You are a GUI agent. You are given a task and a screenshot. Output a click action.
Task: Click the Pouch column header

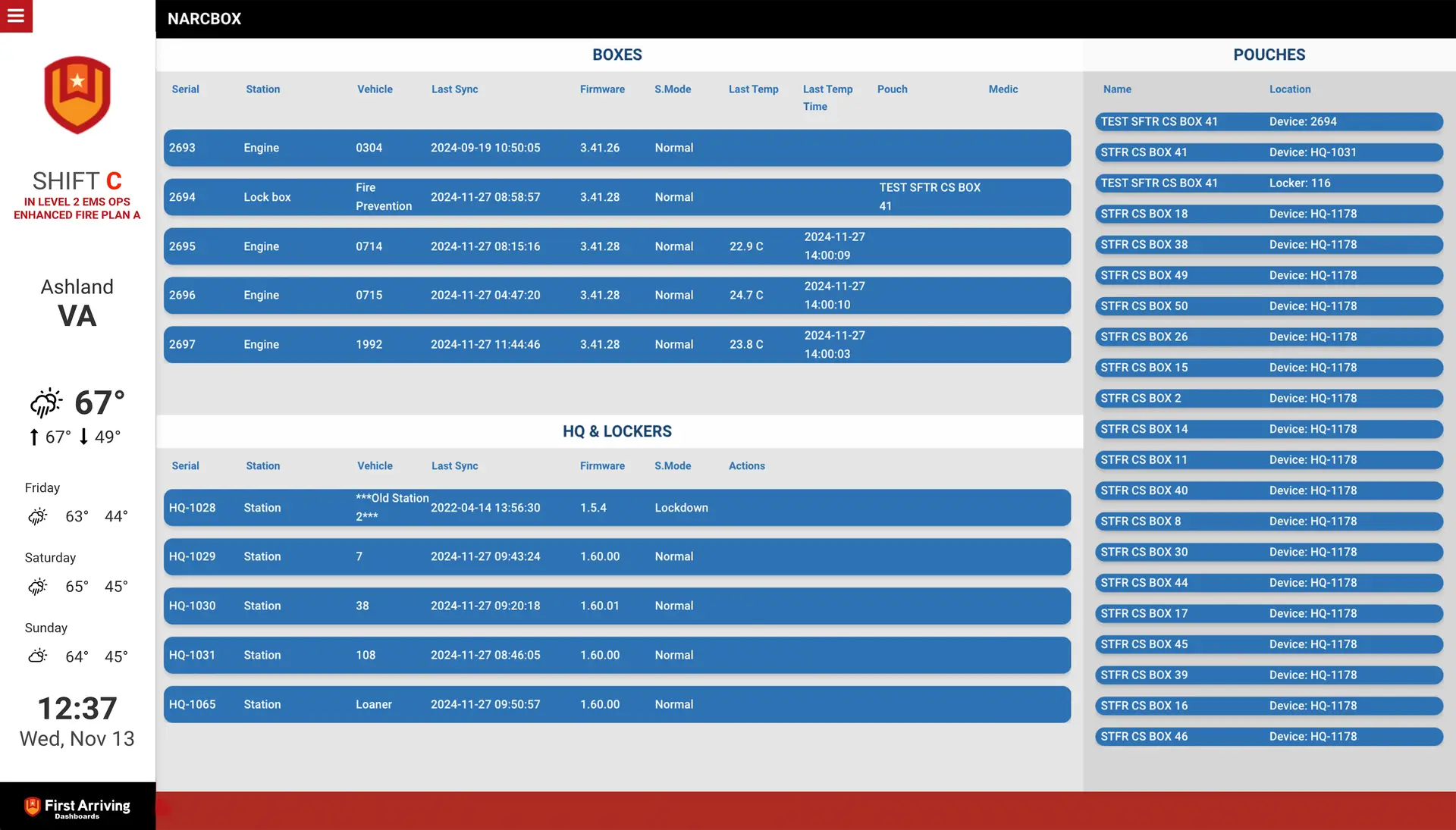click(892, 89)
